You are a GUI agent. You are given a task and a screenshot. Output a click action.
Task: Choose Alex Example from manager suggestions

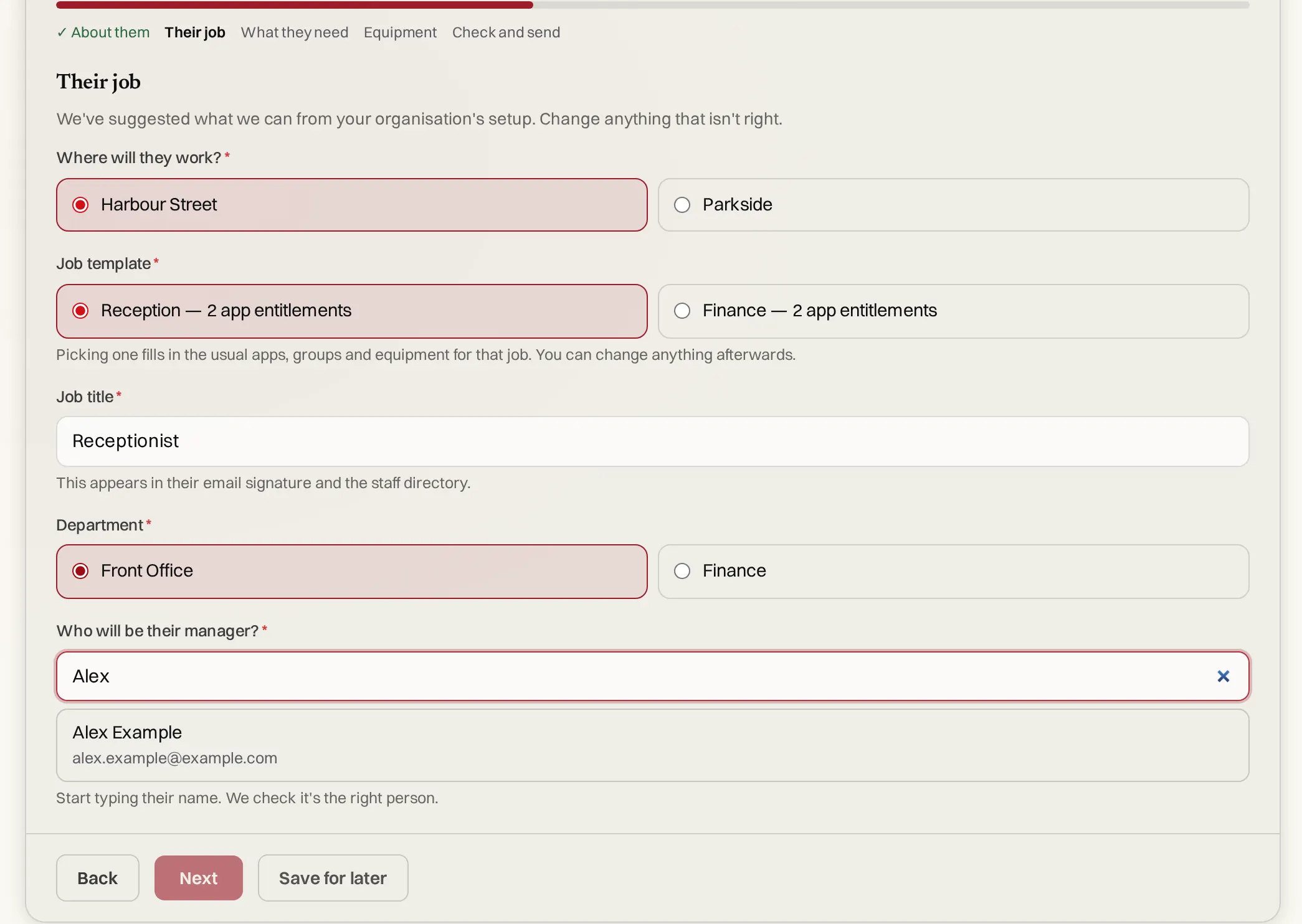point(653,745)
